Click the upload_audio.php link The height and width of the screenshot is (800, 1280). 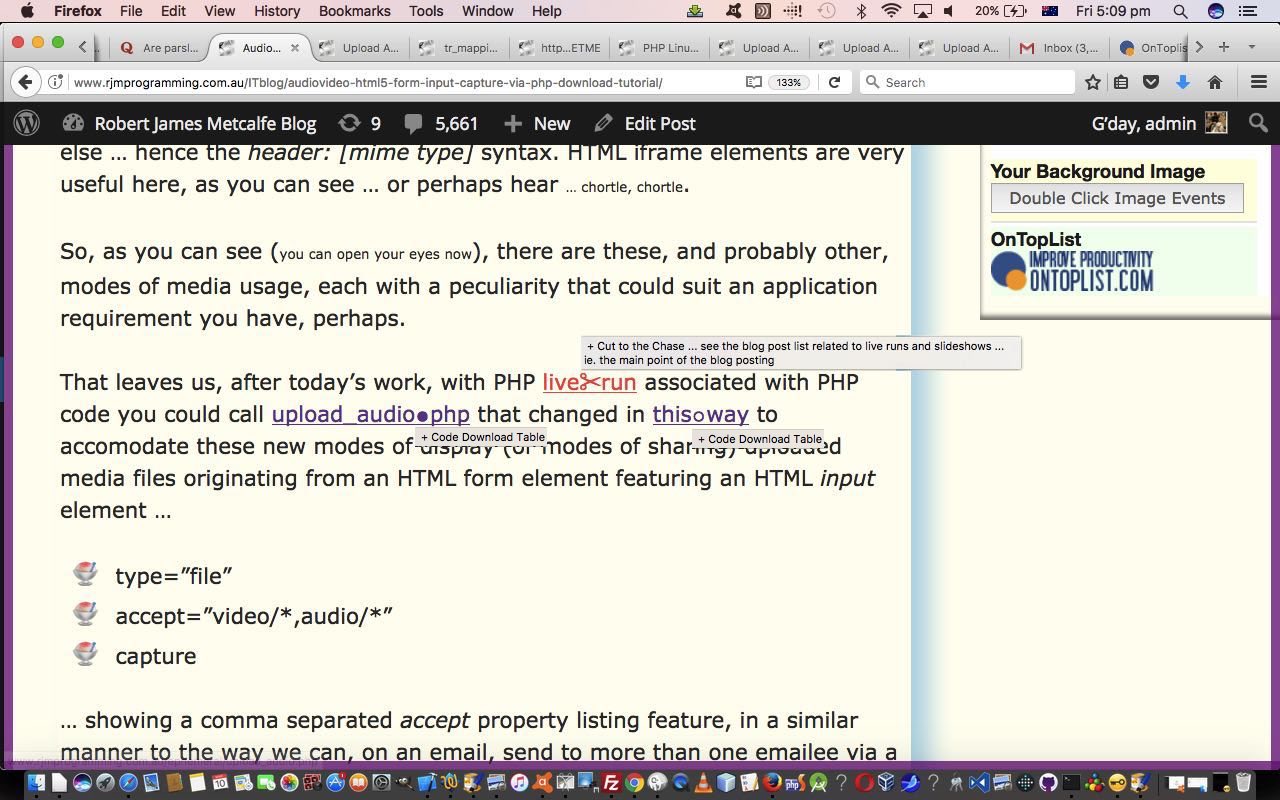370,414
